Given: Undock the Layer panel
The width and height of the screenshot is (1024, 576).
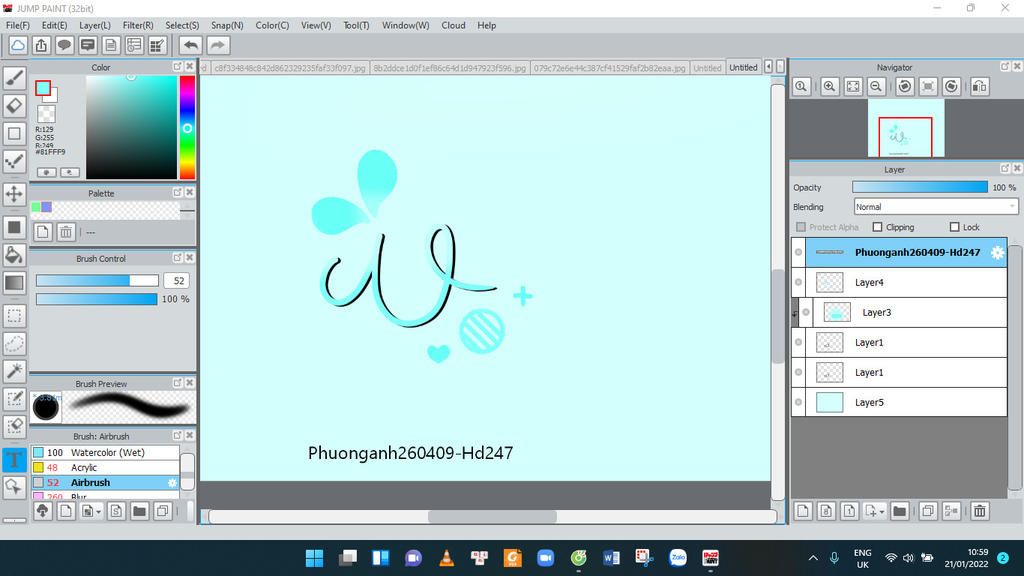Looking at the screenshot, I should coord(1005,168).
